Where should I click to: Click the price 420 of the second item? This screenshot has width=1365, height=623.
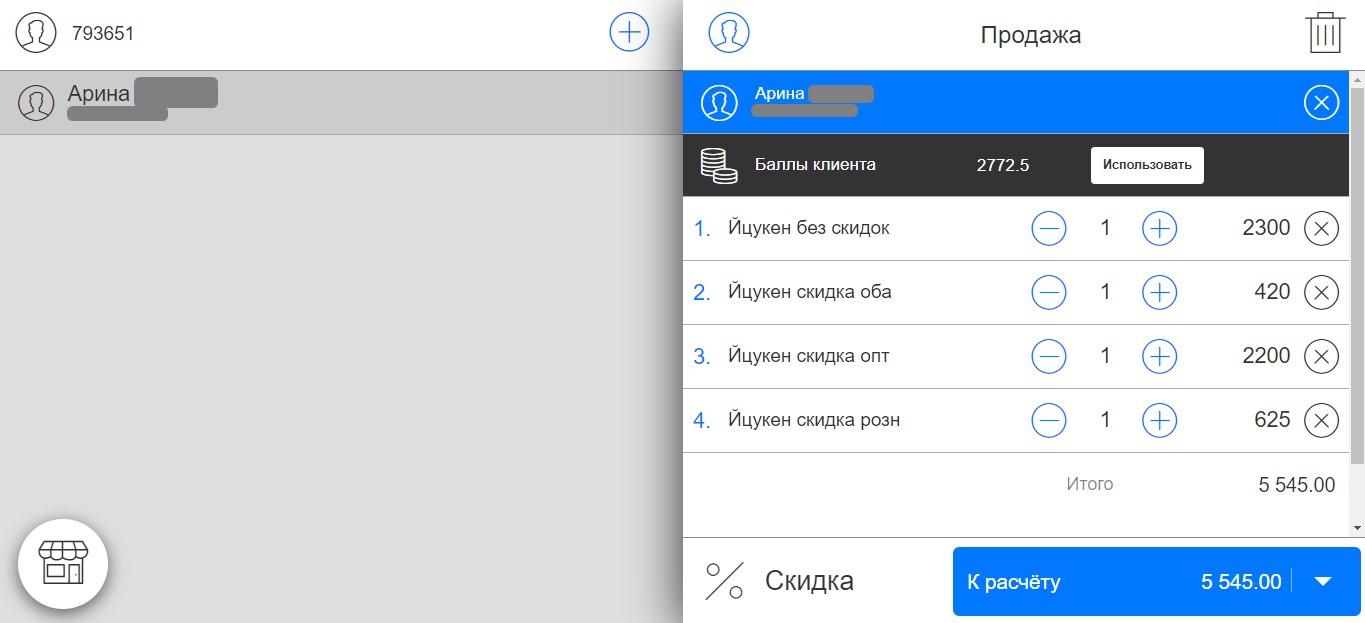(x=1272, y=293)
